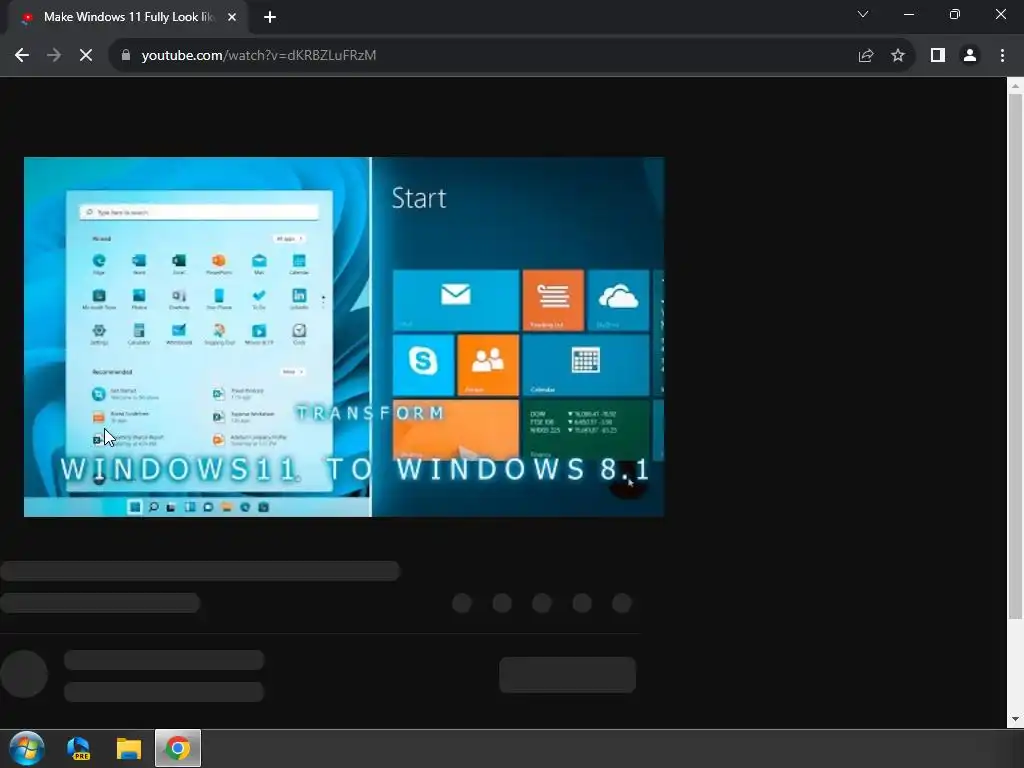View site information lock icon
Viewport: 1024px width, 768px height.
pyautogui.click(x=125, y=56)
